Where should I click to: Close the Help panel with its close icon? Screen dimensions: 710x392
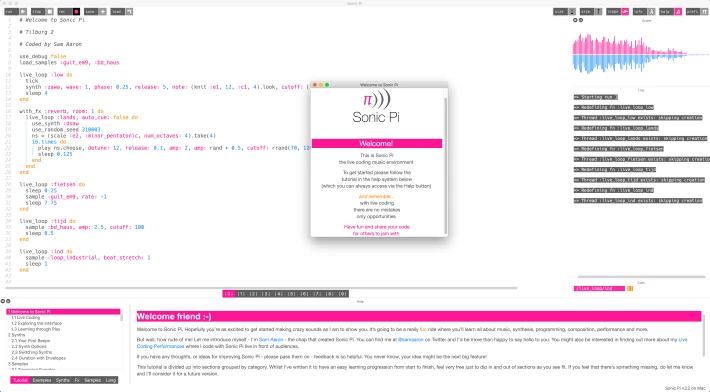click(3, 301)
